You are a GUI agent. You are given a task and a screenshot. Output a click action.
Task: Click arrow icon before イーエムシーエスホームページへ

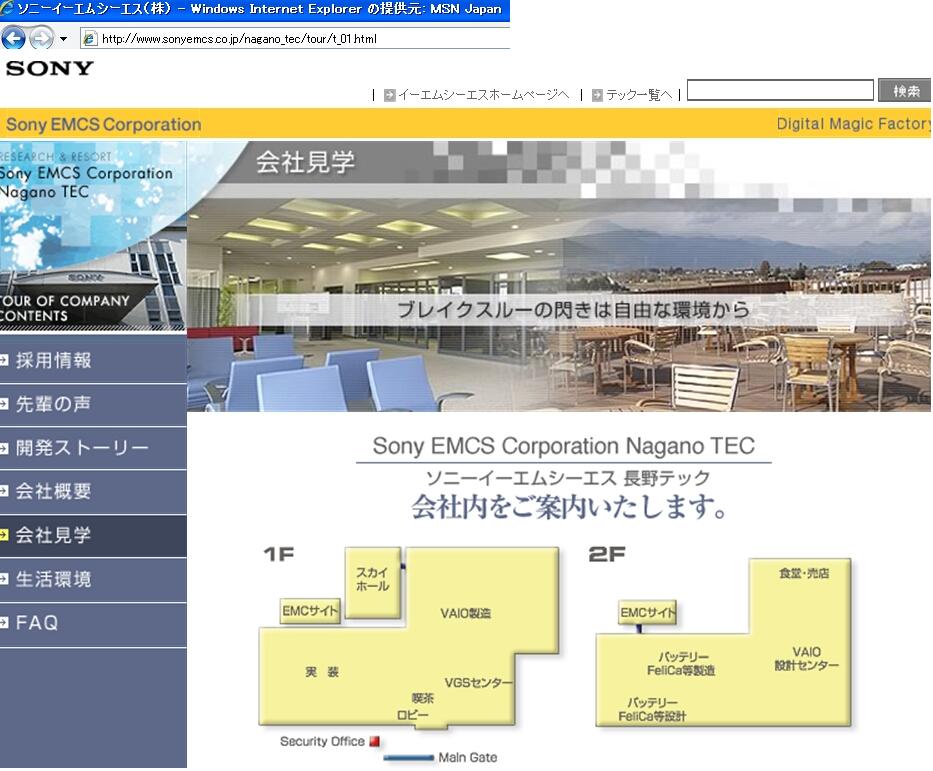tap(390, 95)
